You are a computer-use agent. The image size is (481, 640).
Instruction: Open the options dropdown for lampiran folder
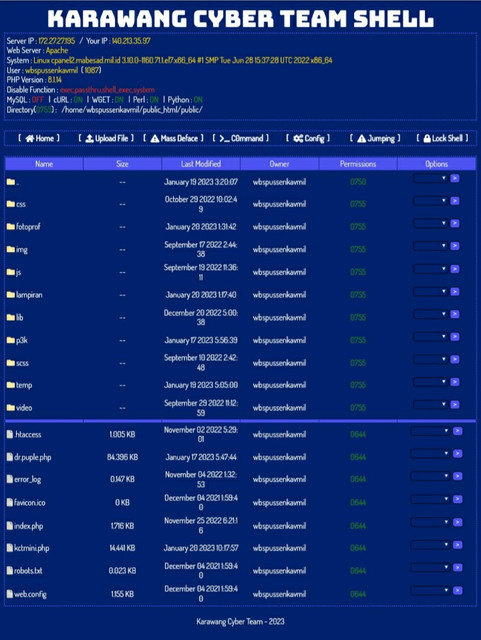tap(430, 291)
